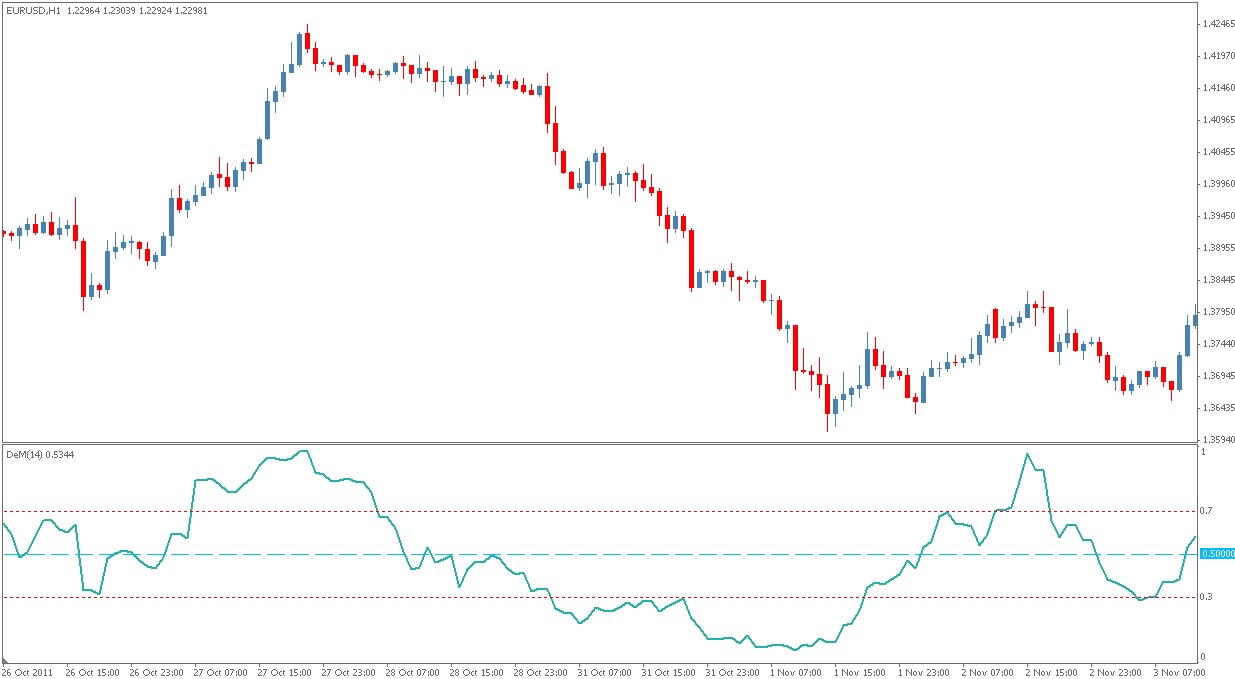Click the 31 Oct 07:00 time label

click(606, 672)
